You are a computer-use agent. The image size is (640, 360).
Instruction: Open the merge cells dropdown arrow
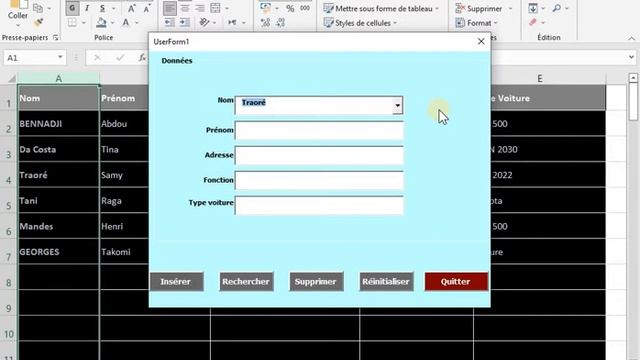pos(227,9)
